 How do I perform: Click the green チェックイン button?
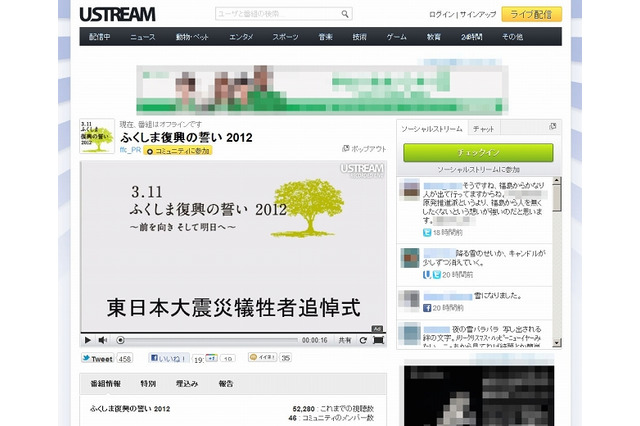click(478, 152)
